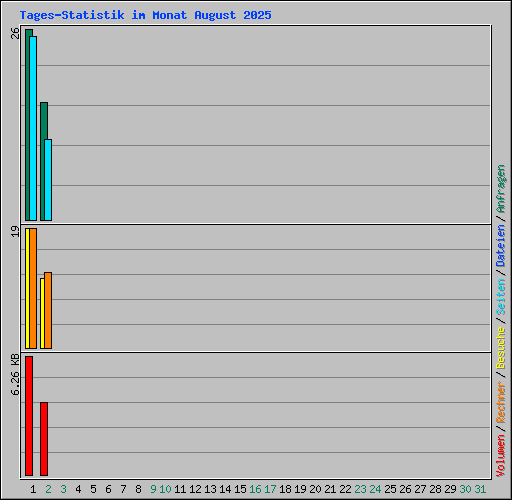Click day label 19 on the x-axis
This screenshot has height=500, width=512.
pyautogui.click(x=300, y=489)
